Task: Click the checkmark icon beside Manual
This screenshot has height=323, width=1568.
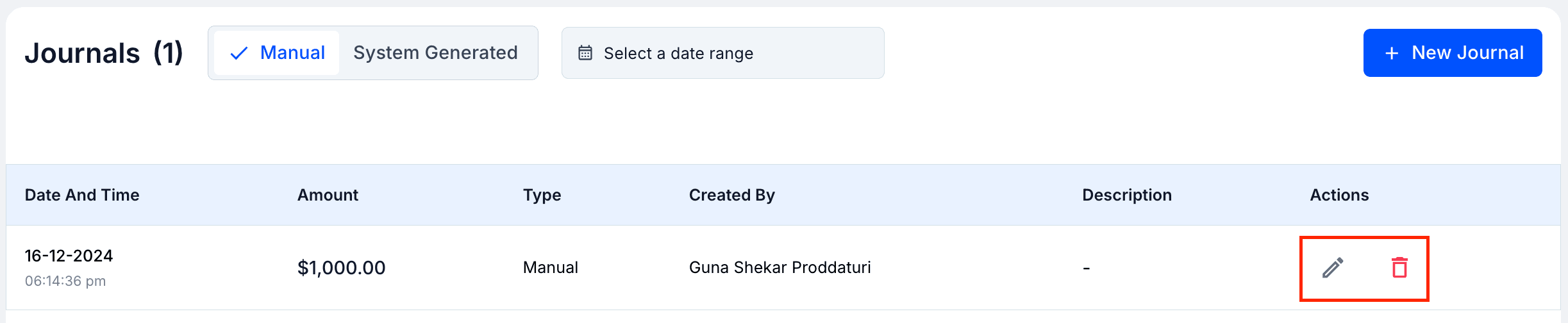Action: pyautogui.click(x=238, y=53)
